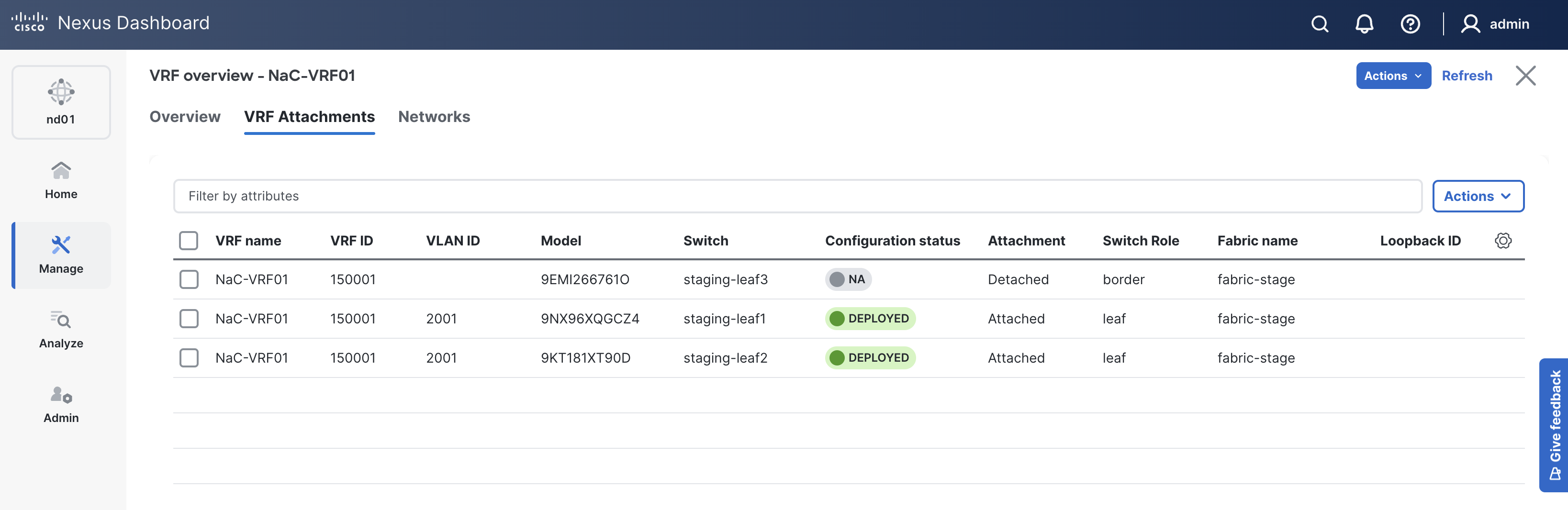The height and width of the screenshot is (510, 1568).
Task: Check the select-all header checkbox
Action: click(x=189, y=240)
